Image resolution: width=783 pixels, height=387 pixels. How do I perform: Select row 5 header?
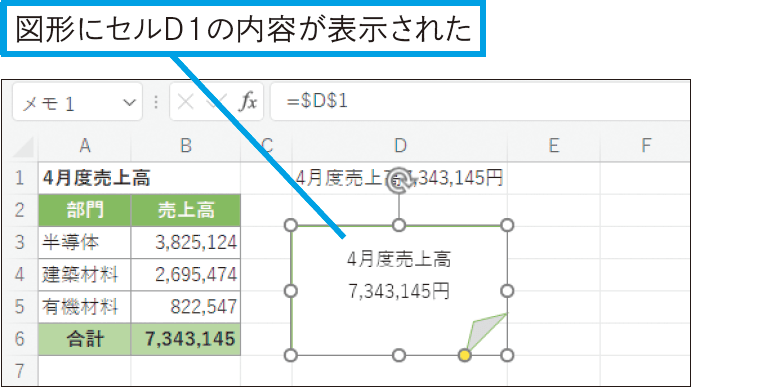coord(19,307)
